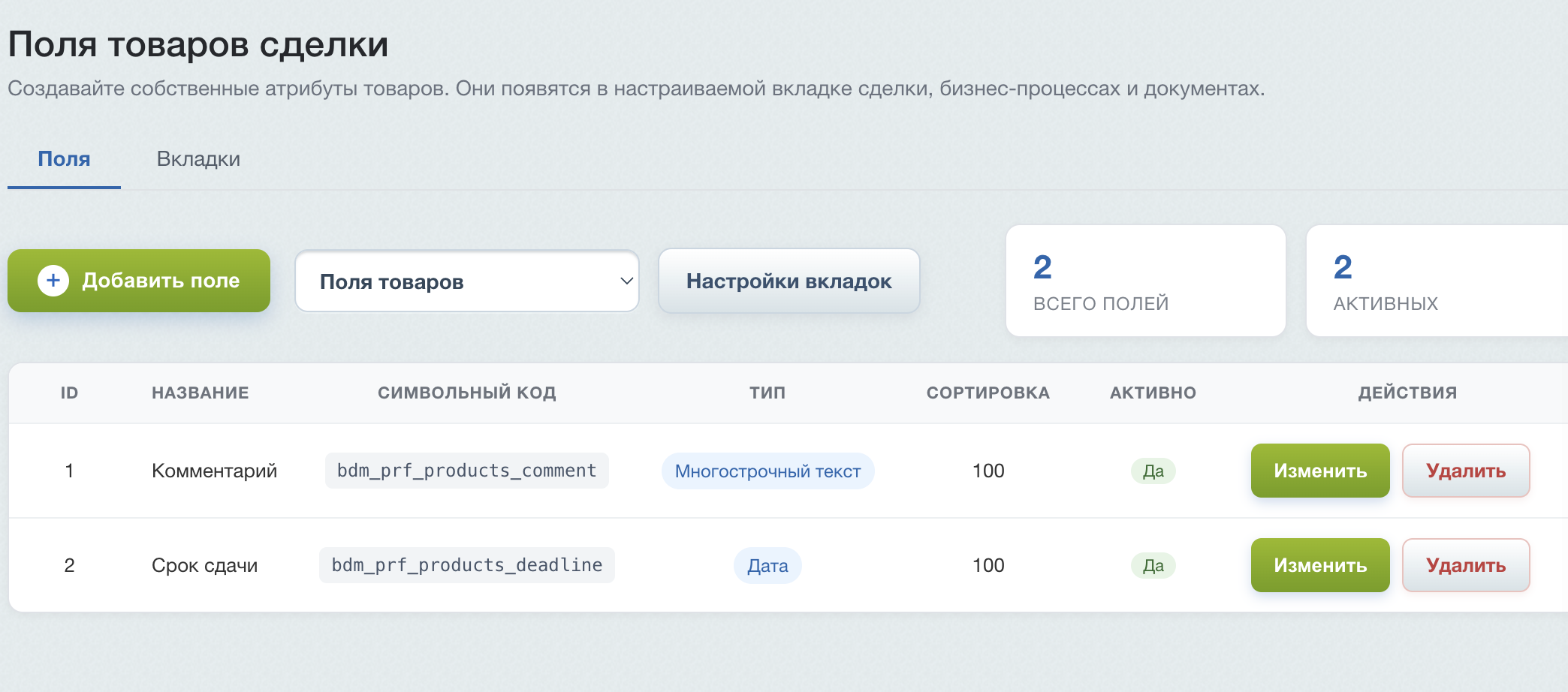Click the Сортировка column header
This screenshot has width=1568, height=692.
click(988, 393)
